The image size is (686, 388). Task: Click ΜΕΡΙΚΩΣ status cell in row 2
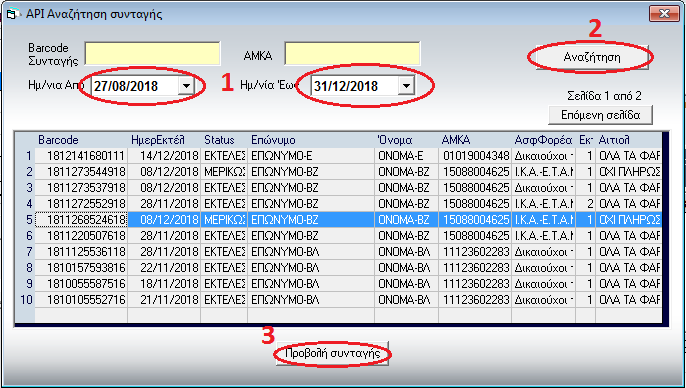pyautogui.click(x=224, y=172)
